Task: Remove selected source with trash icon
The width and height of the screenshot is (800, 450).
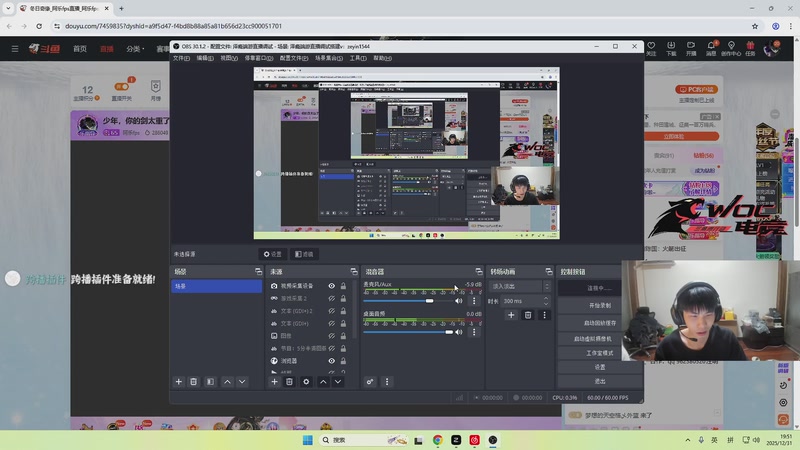Action: [289, 382]
